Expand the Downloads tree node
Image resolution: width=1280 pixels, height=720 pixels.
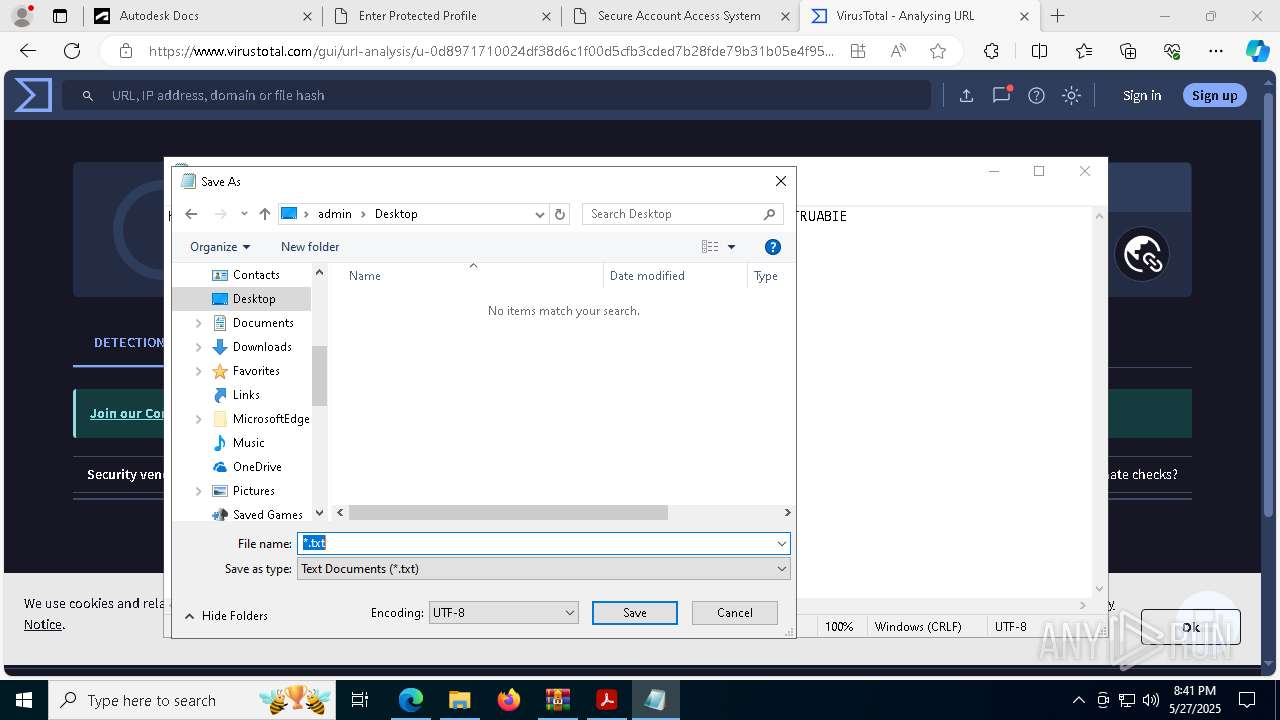pos(198,347)
